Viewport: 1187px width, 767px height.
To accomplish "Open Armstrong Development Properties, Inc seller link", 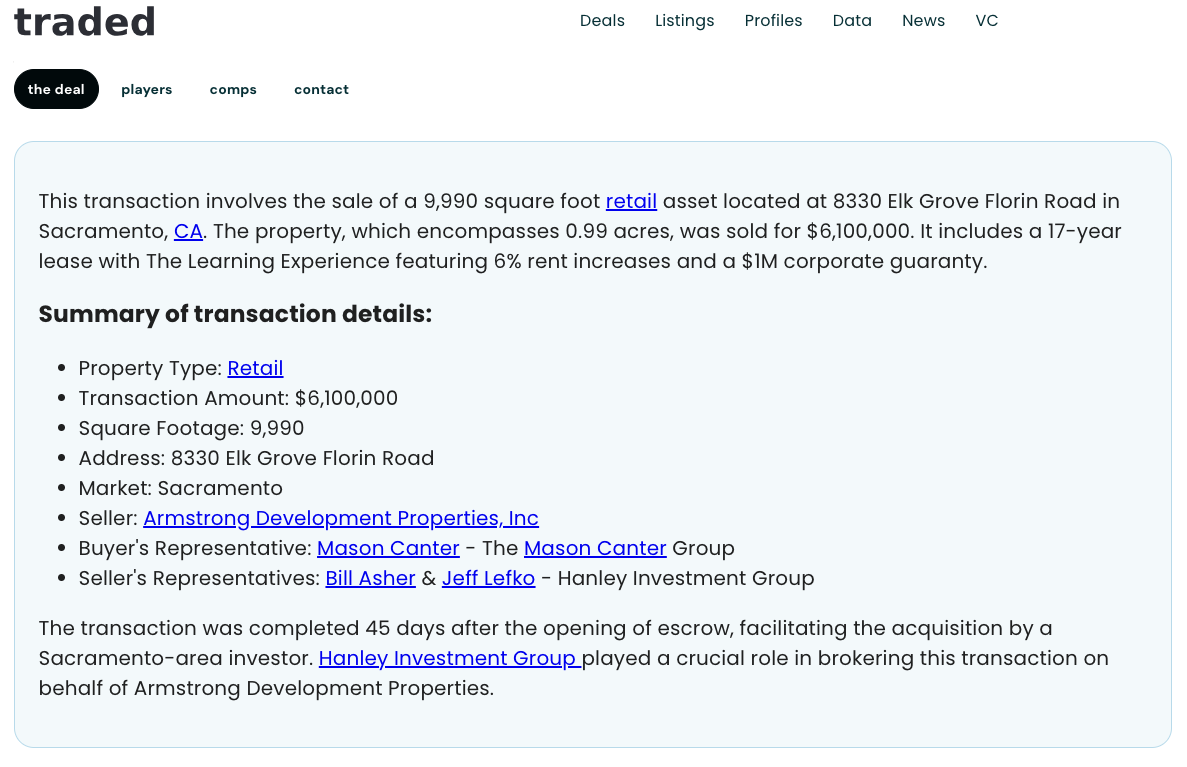I will click(x=341, y=518).
